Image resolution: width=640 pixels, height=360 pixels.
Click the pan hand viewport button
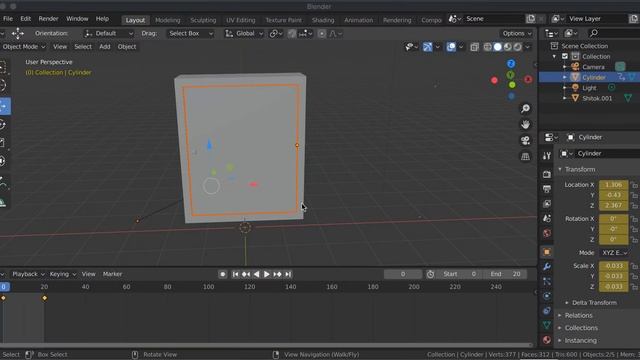click(x=525, y=124)
